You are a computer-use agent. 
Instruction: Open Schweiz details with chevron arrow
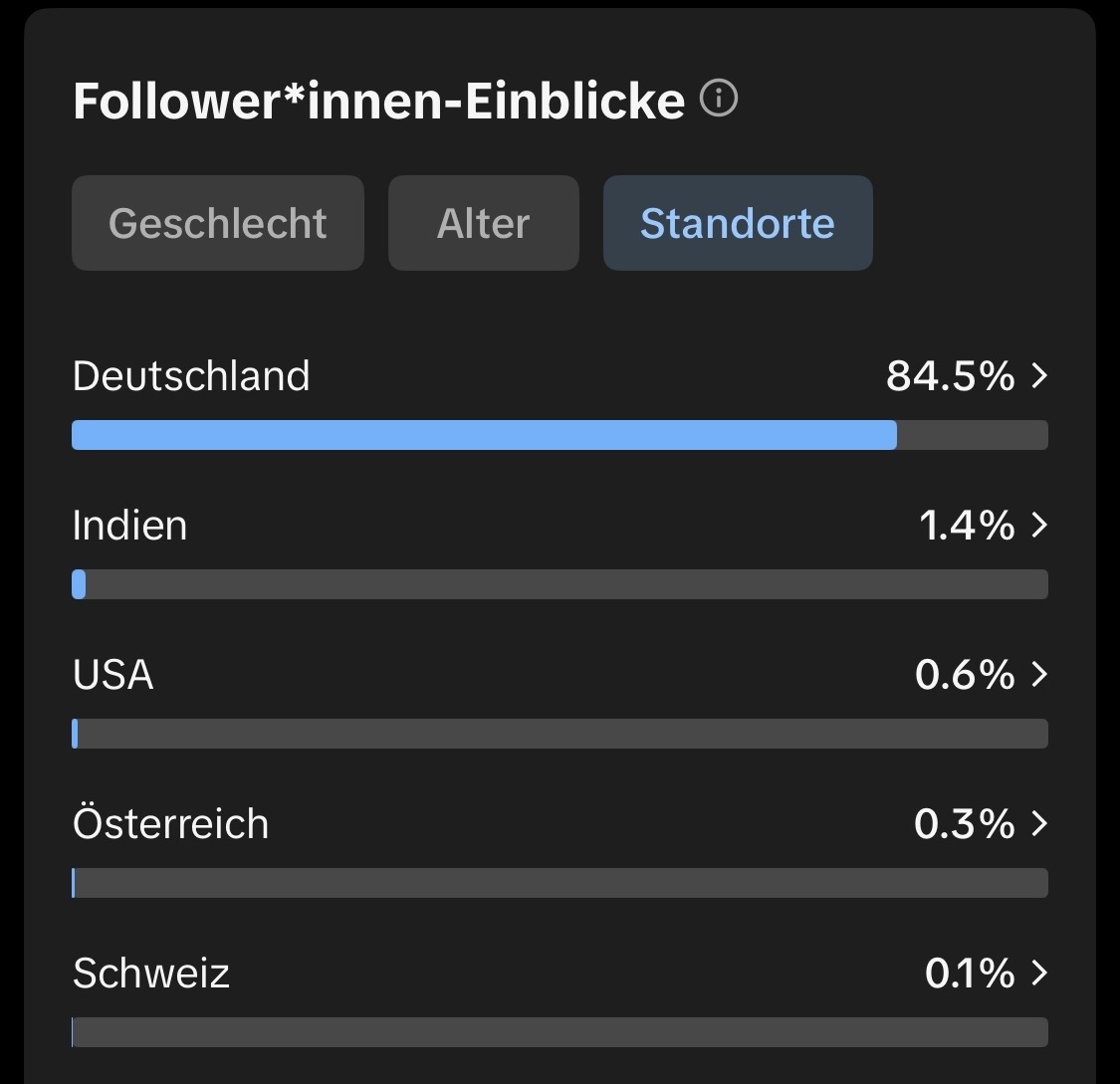tap(1039, 973)
